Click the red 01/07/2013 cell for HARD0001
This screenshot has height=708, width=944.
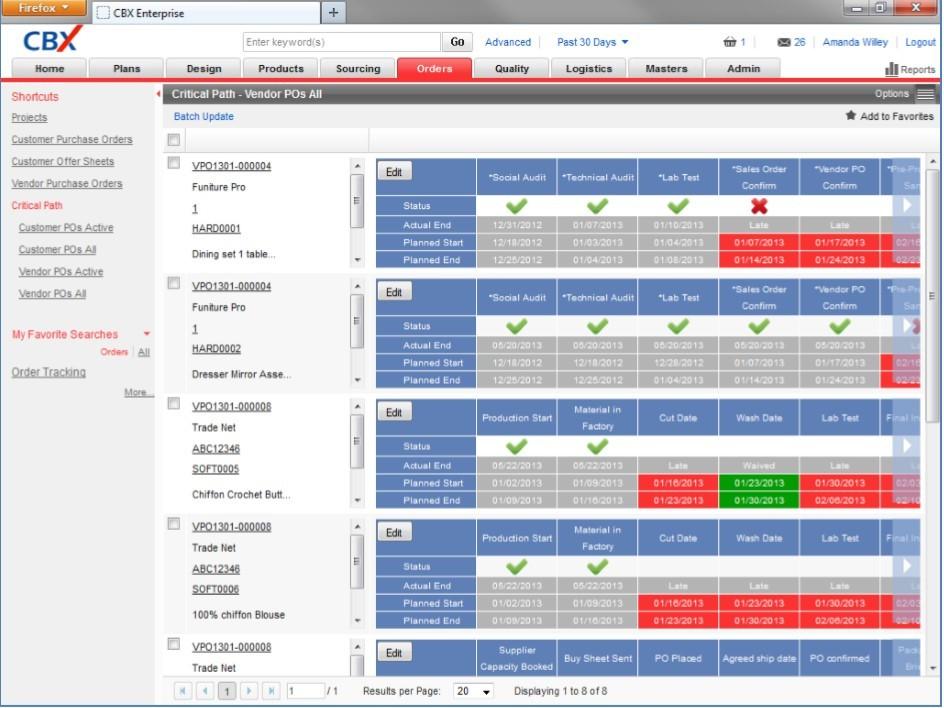759,243
